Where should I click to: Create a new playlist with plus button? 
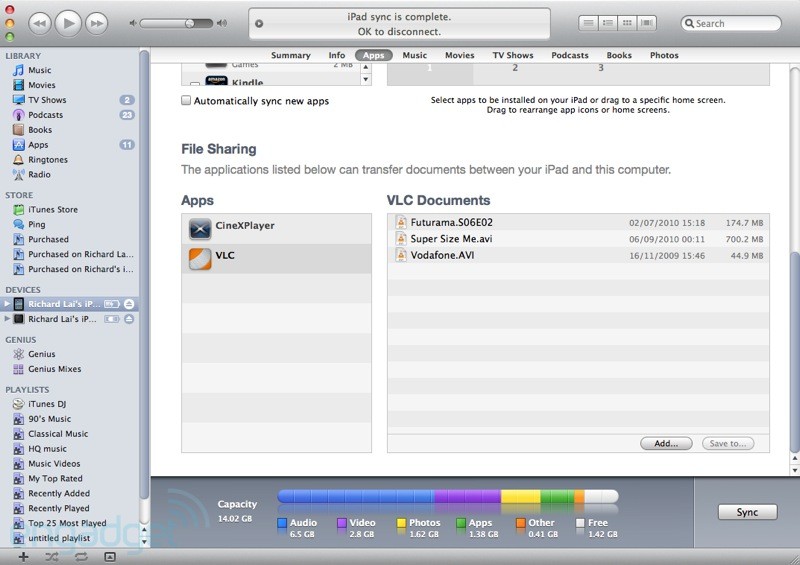click(23, 557)
